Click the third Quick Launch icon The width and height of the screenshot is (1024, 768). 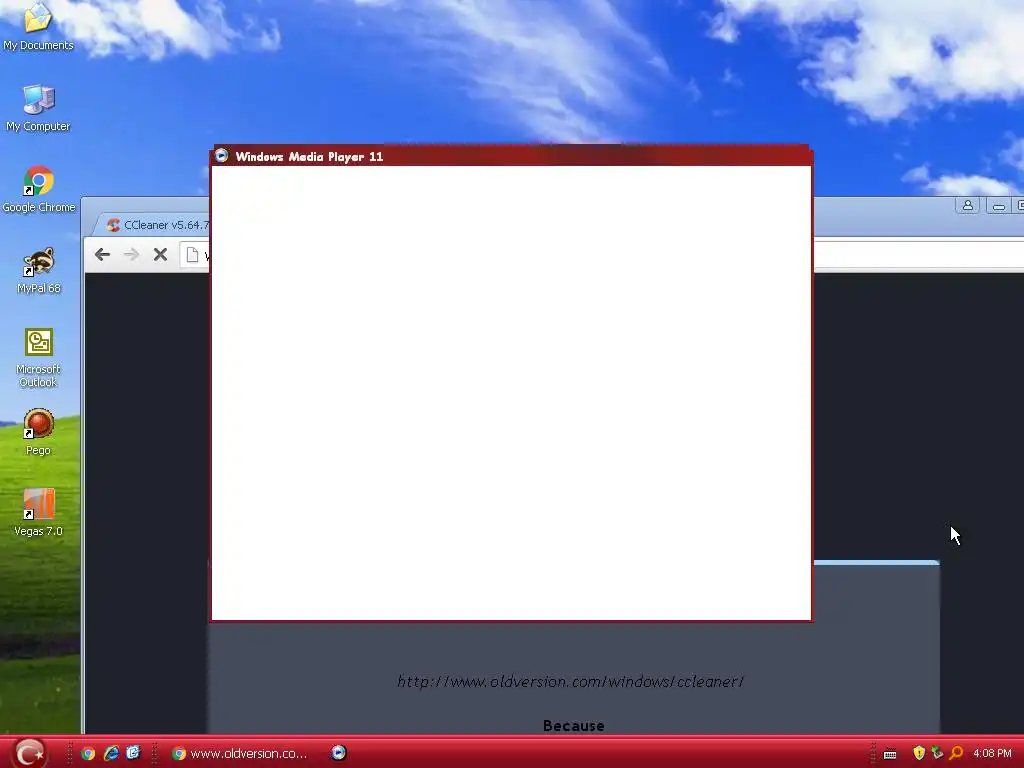(x=133, y=753)
